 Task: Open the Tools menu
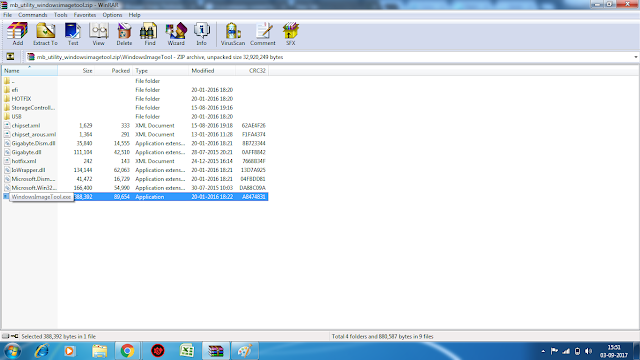(x=60, y=15)
